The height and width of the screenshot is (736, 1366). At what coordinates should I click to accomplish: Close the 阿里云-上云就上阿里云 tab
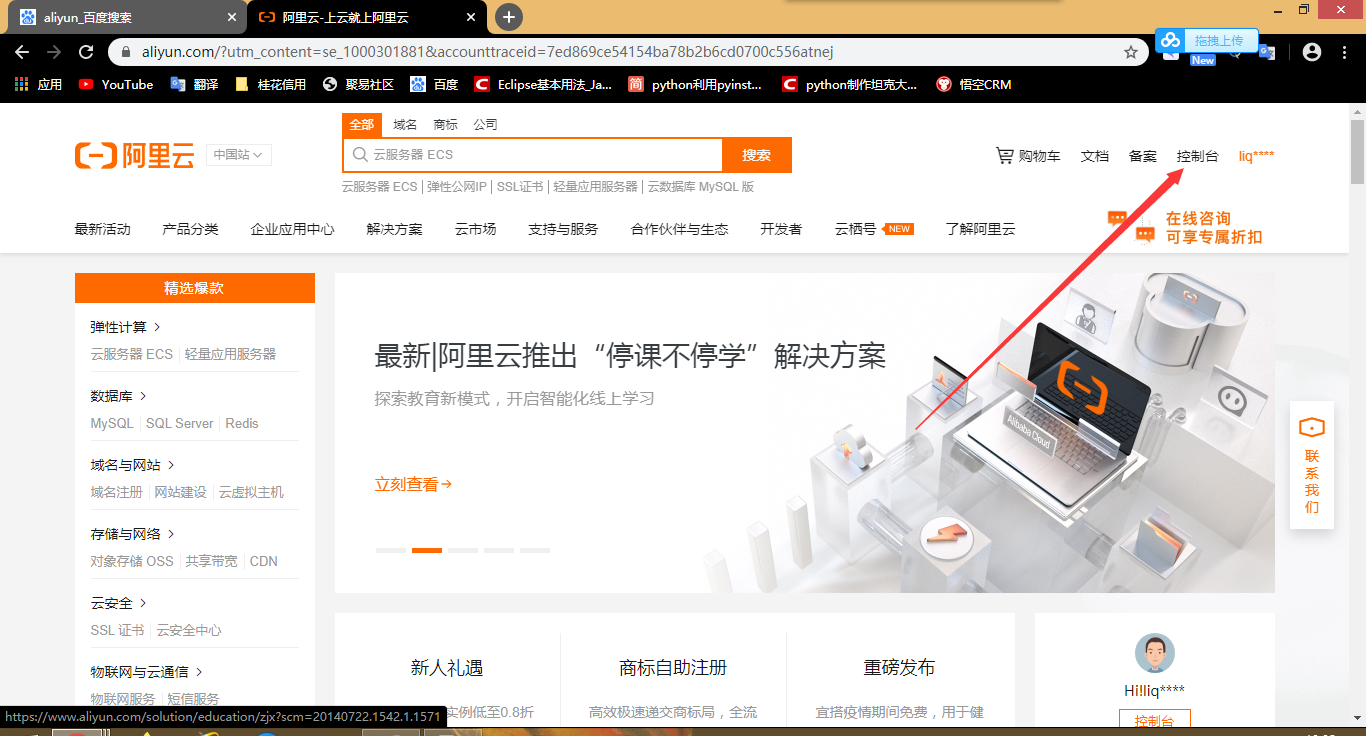click(472, 17)
